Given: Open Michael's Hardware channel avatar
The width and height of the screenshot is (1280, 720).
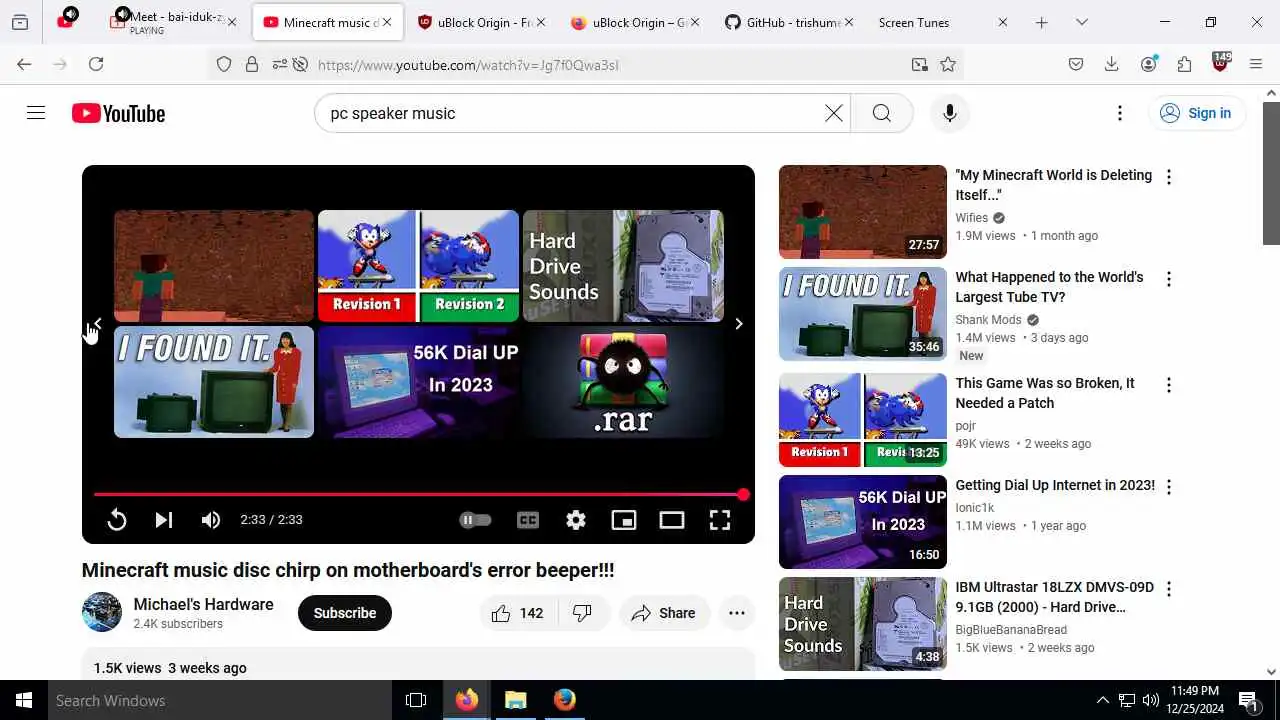Looking at the screenshot, I should pos(102,612).
